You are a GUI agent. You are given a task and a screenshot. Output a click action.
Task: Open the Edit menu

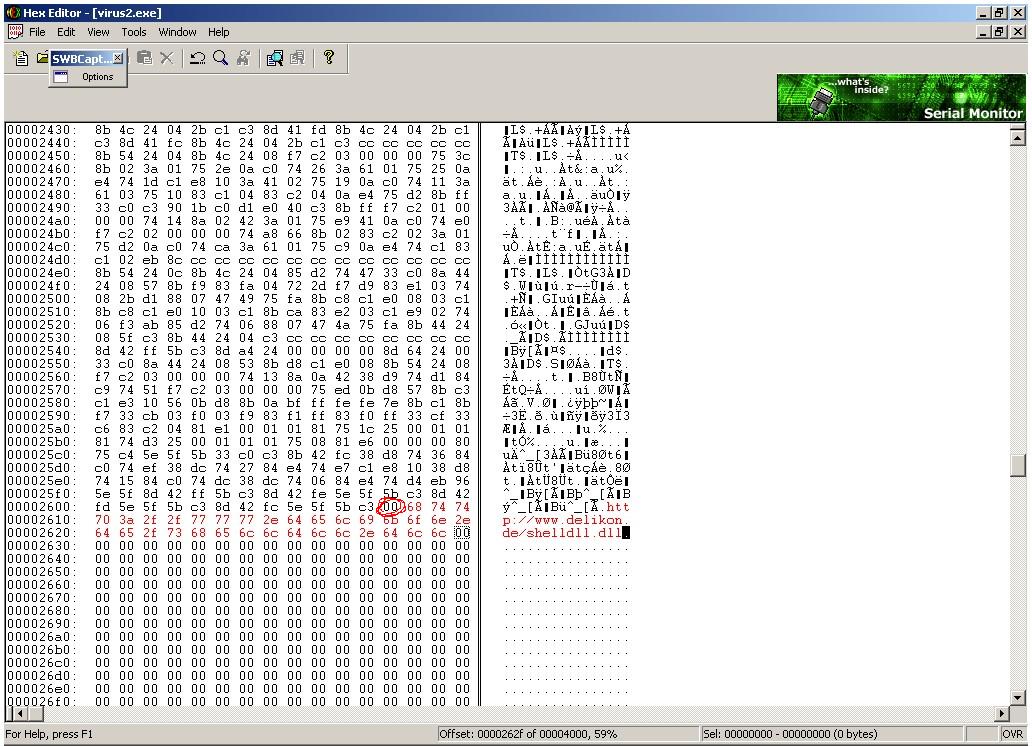(66, 32)
